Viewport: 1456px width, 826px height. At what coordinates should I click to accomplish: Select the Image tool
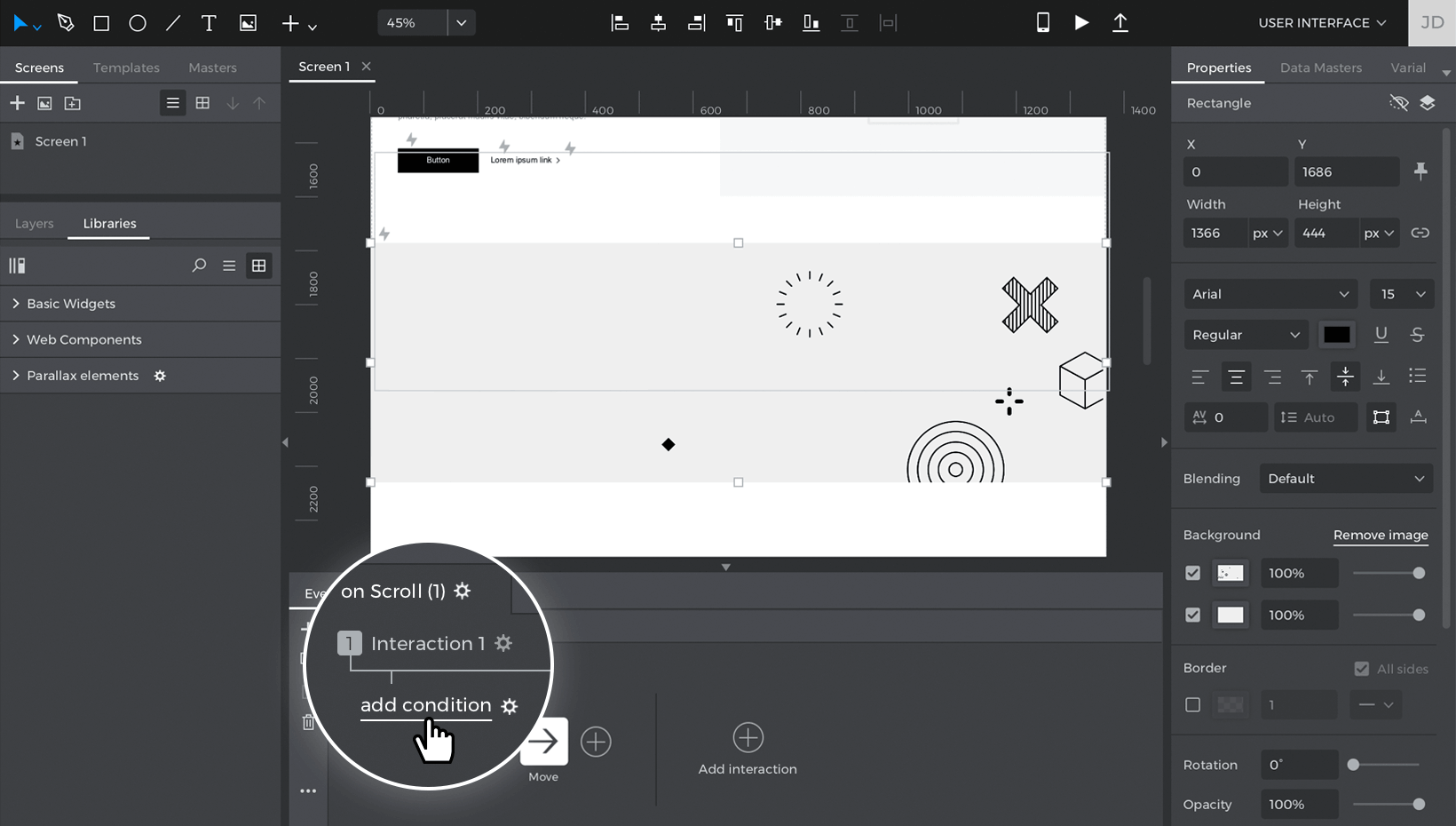pyautogui.click(x=248, y=23)
